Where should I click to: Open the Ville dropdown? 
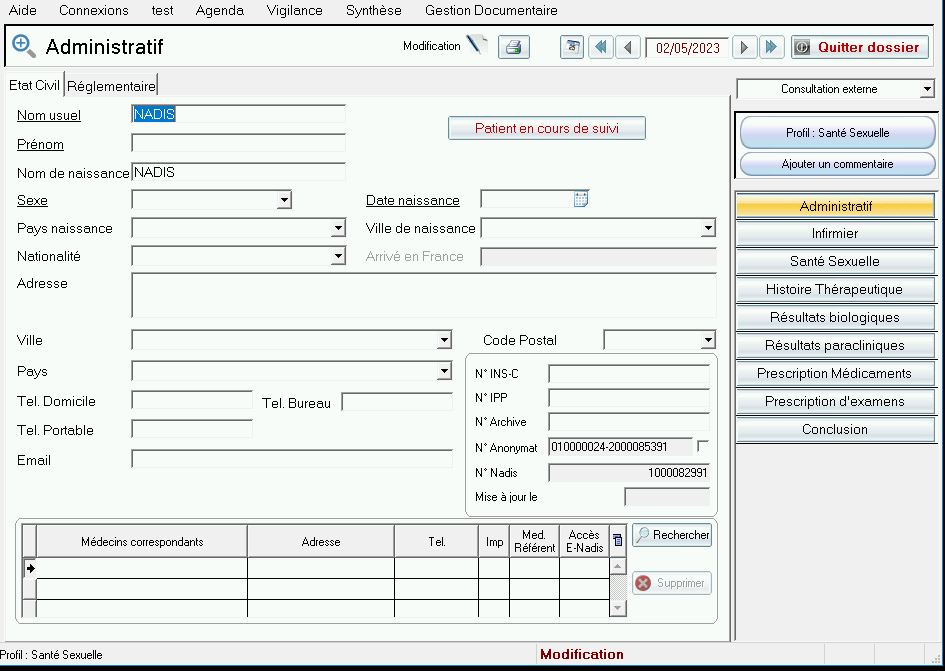click(444, 340)
